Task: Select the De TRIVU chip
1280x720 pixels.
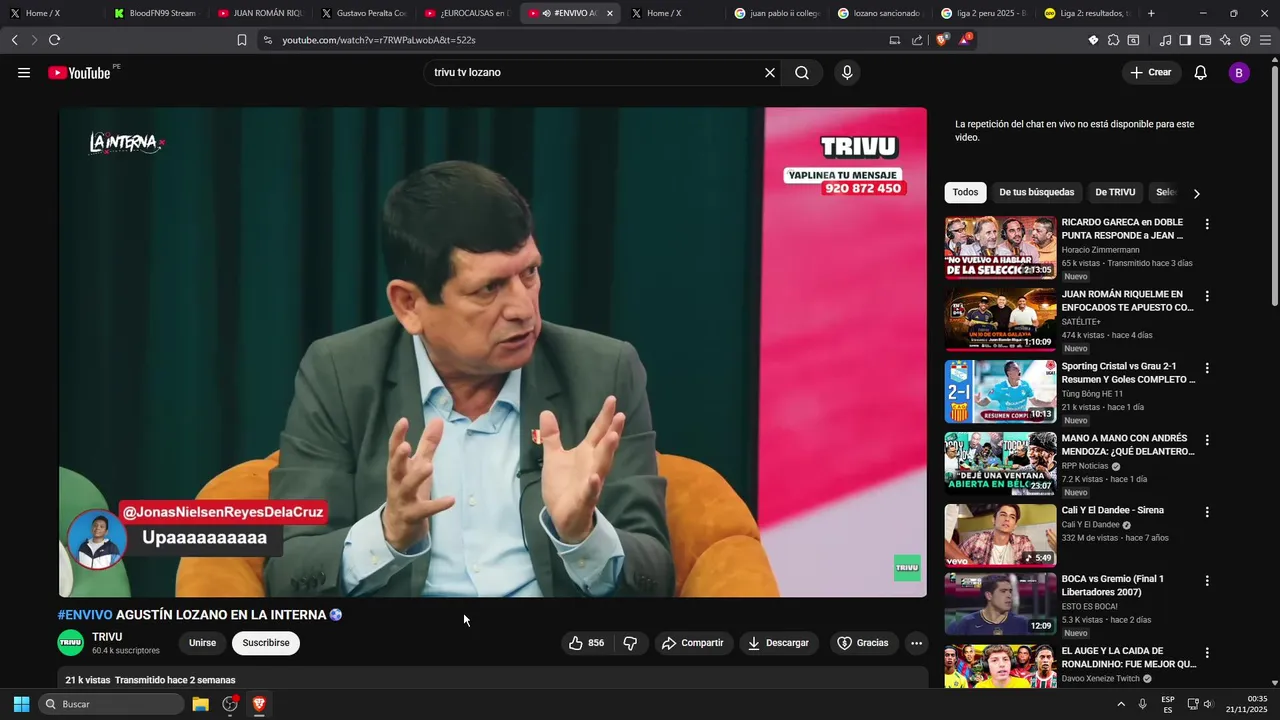Action: [x=1115, y=192]
